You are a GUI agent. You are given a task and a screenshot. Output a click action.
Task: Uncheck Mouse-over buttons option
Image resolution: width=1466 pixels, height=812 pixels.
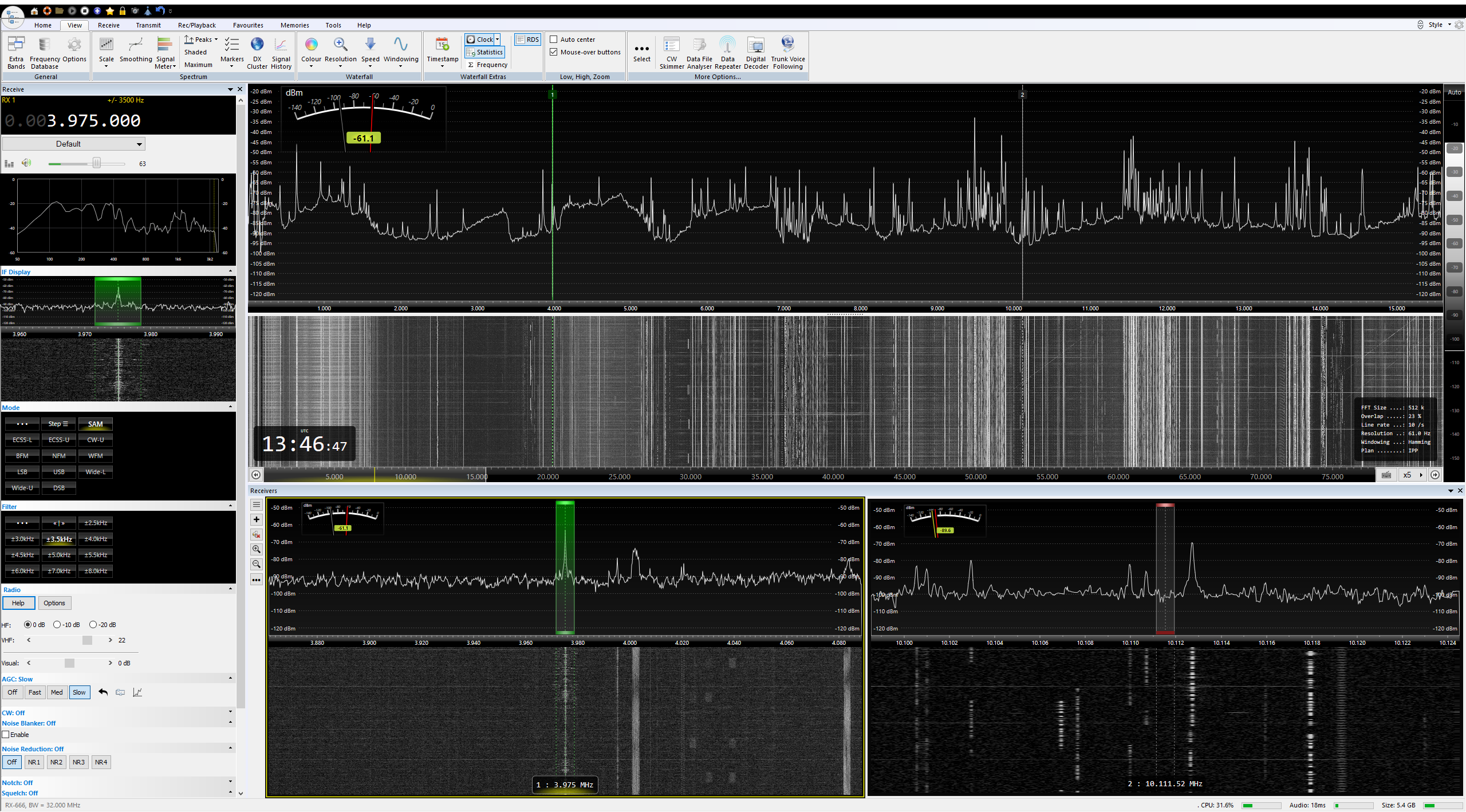(x=554, y=52)
